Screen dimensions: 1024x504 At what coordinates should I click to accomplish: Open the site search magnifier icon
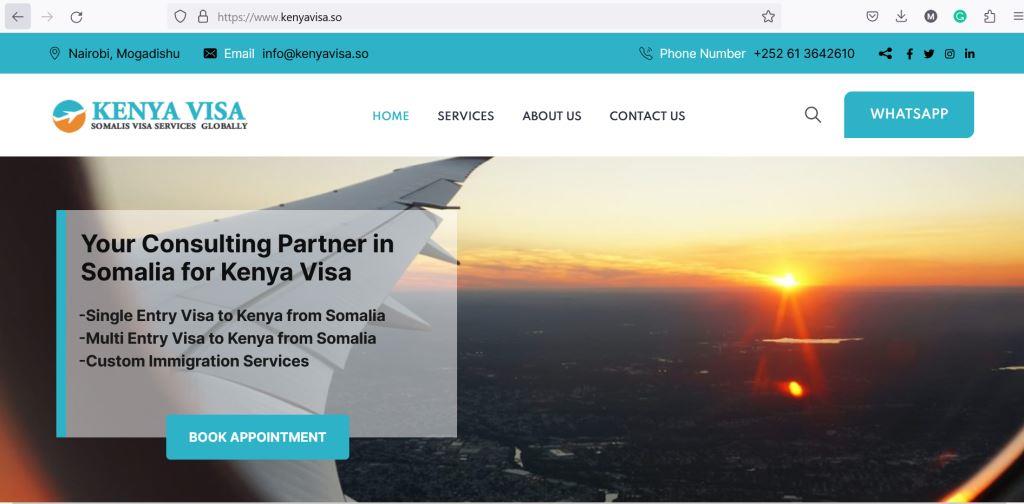click(x=812, y=115)
